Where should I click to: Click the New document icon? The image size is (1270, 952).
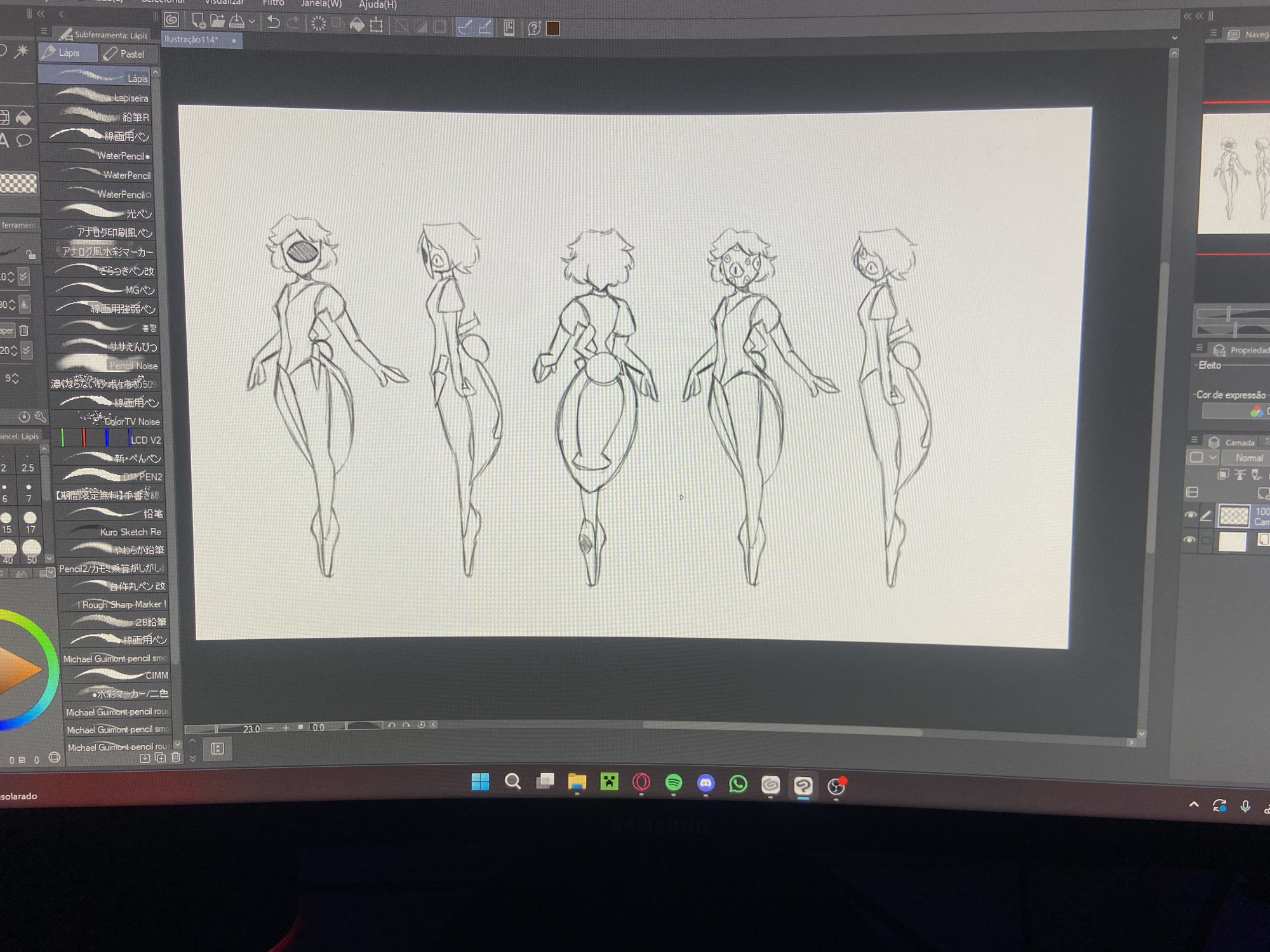(197, 22)
